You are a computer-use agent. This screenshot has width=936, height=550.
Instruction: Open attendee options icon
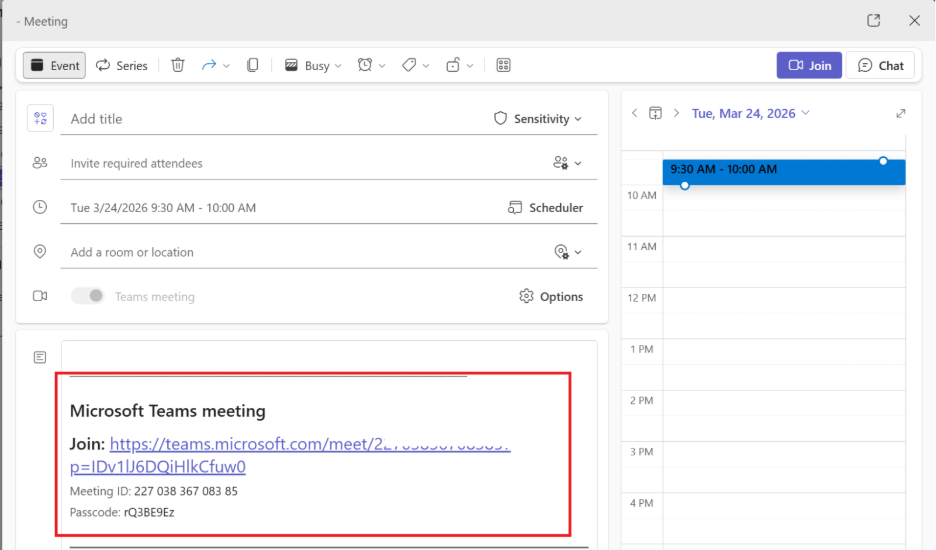coord(567,163)
